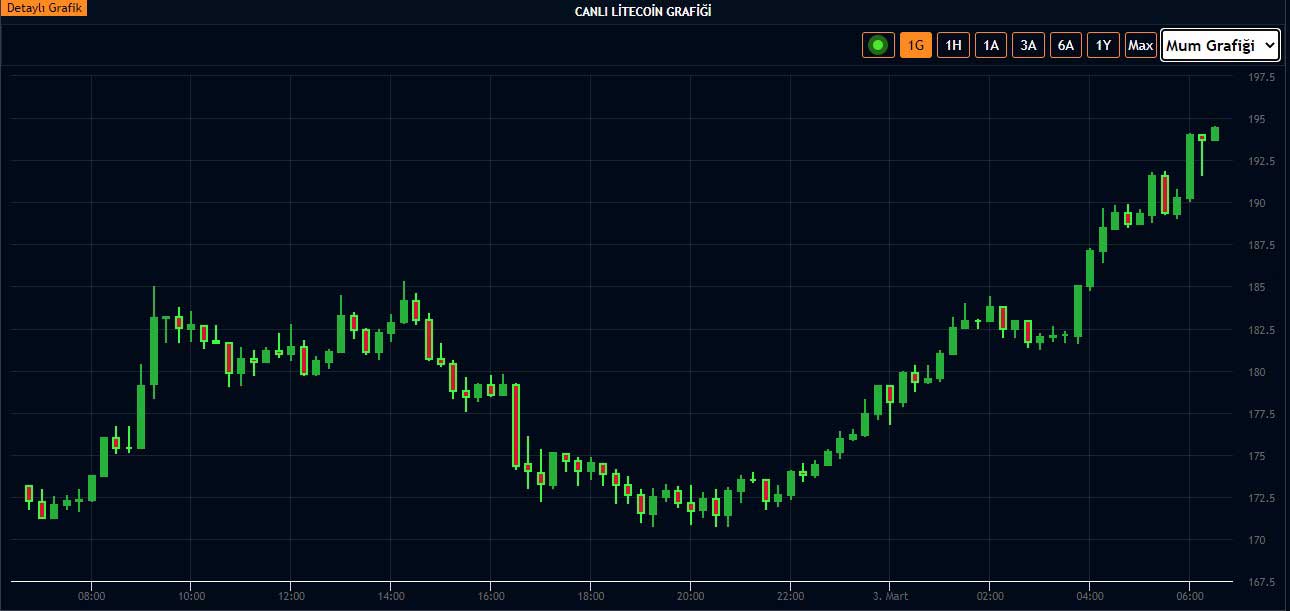
Task: Click the 06:00 time axis label
Action: (x=1190, y=595)
